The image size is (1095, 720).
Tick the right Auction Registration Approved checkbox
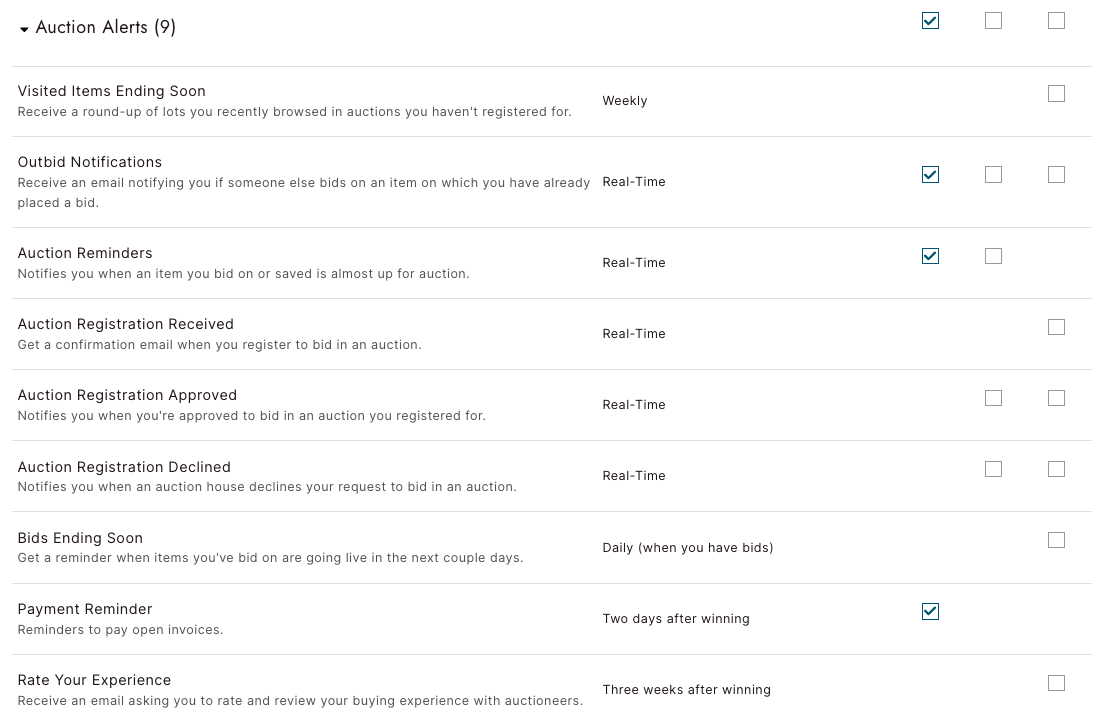click(x=1056, y=398)
